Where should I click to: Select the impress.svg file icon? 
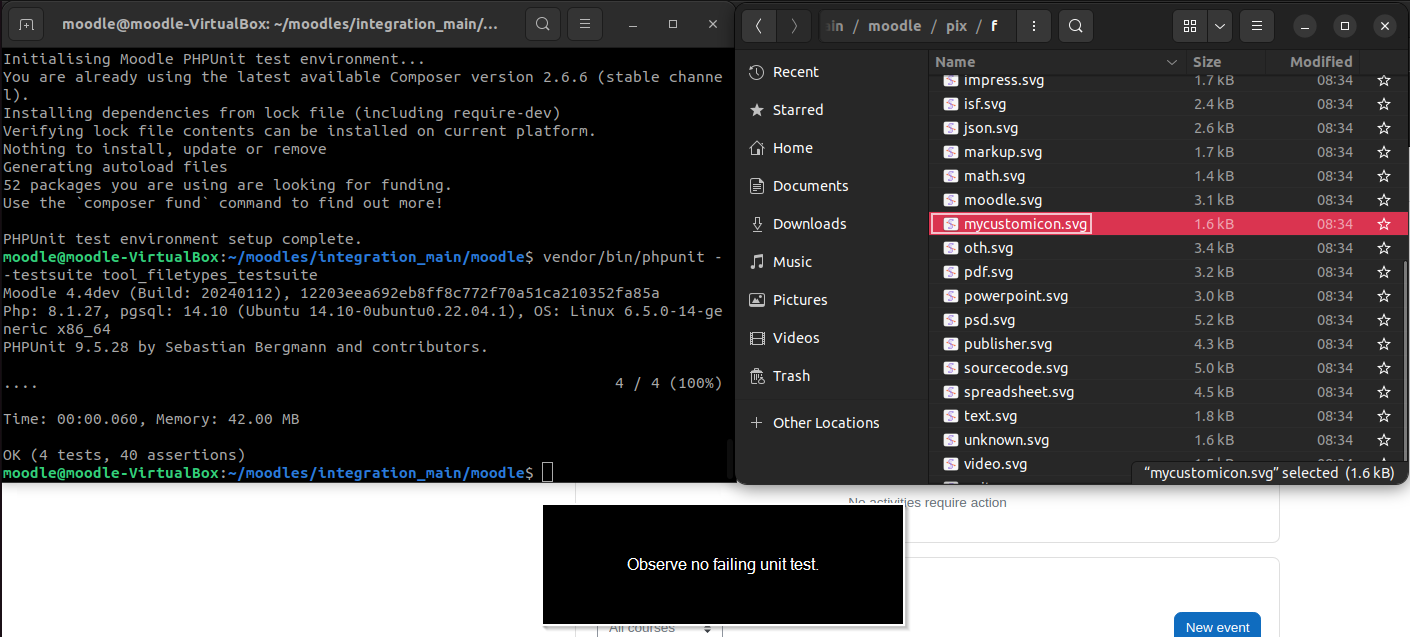[950, 80]
